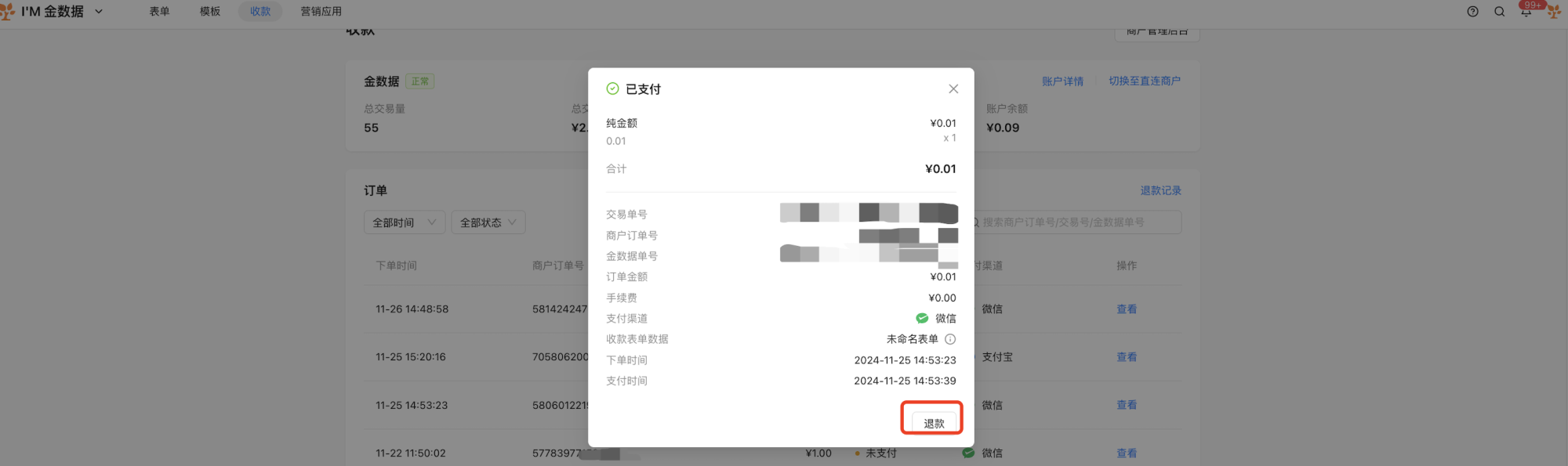
Task: Open the 模板 tab
Action: (x=210, y=12)
